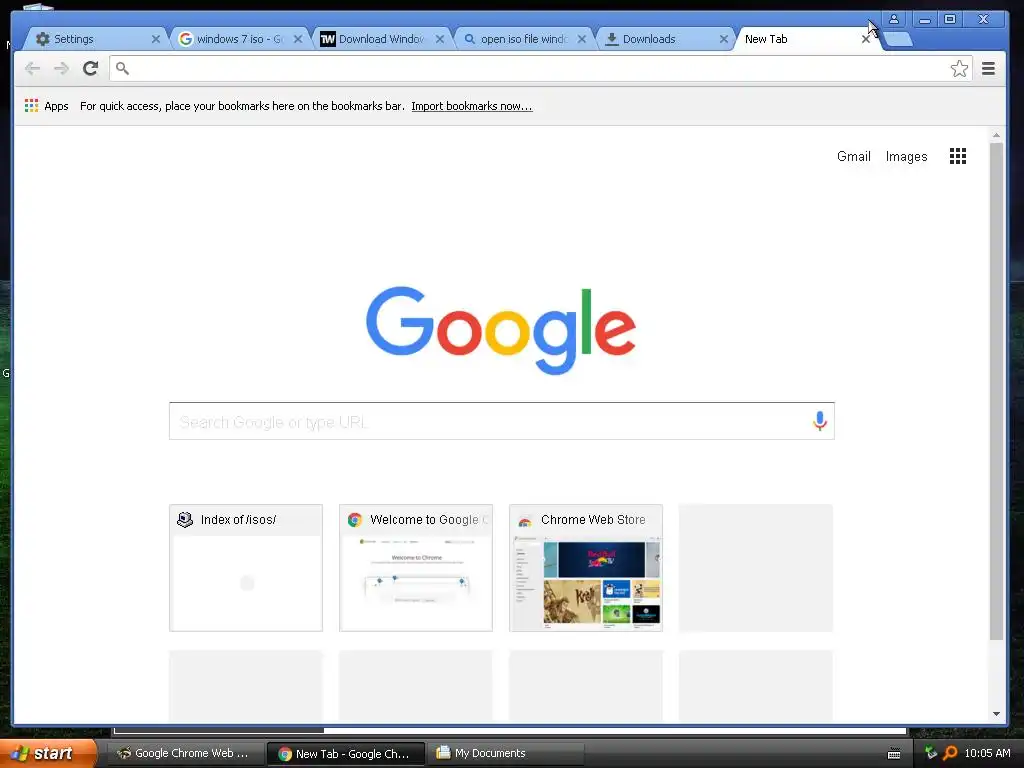This screenshot has height=768, width=1024.
Task: Click the vertical scrollbar thumb
Action: (x=996, y=391)
